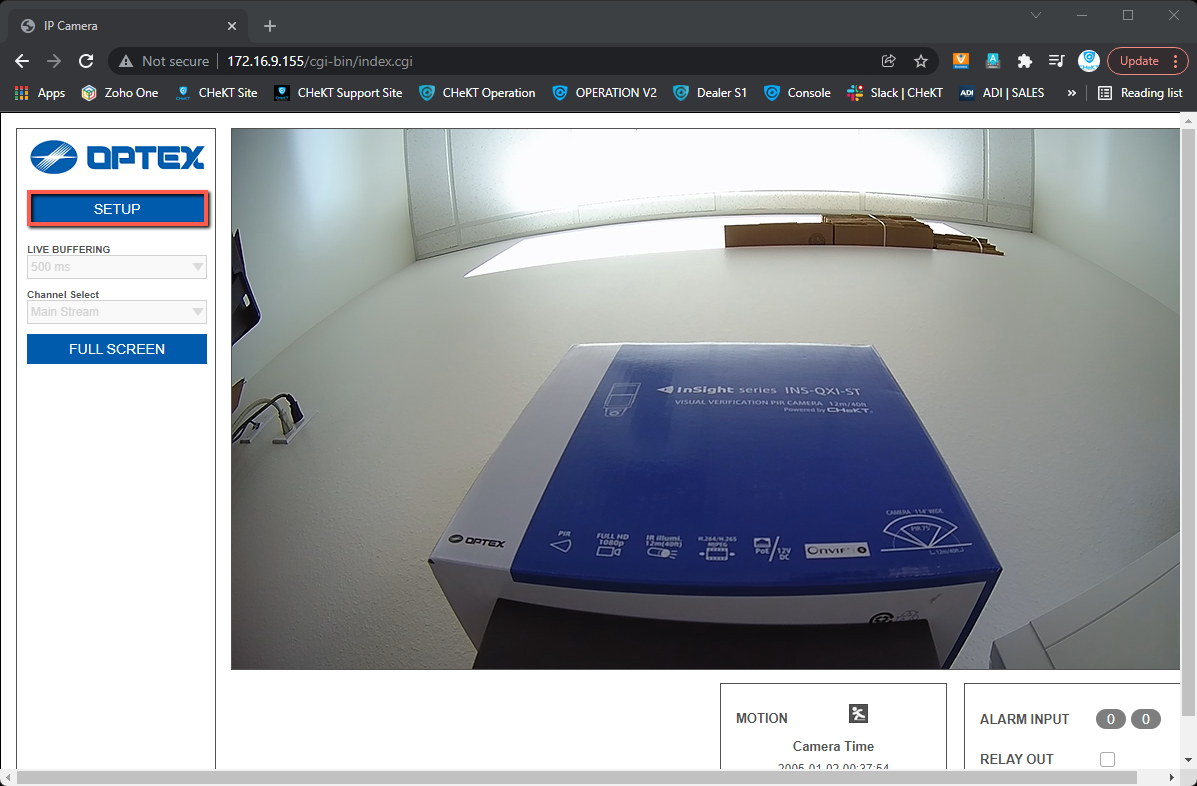Viewport: 1197px width, 786px height.
Task: Open the Slack | CHeKT bookmark
Action: coord(895,93)
